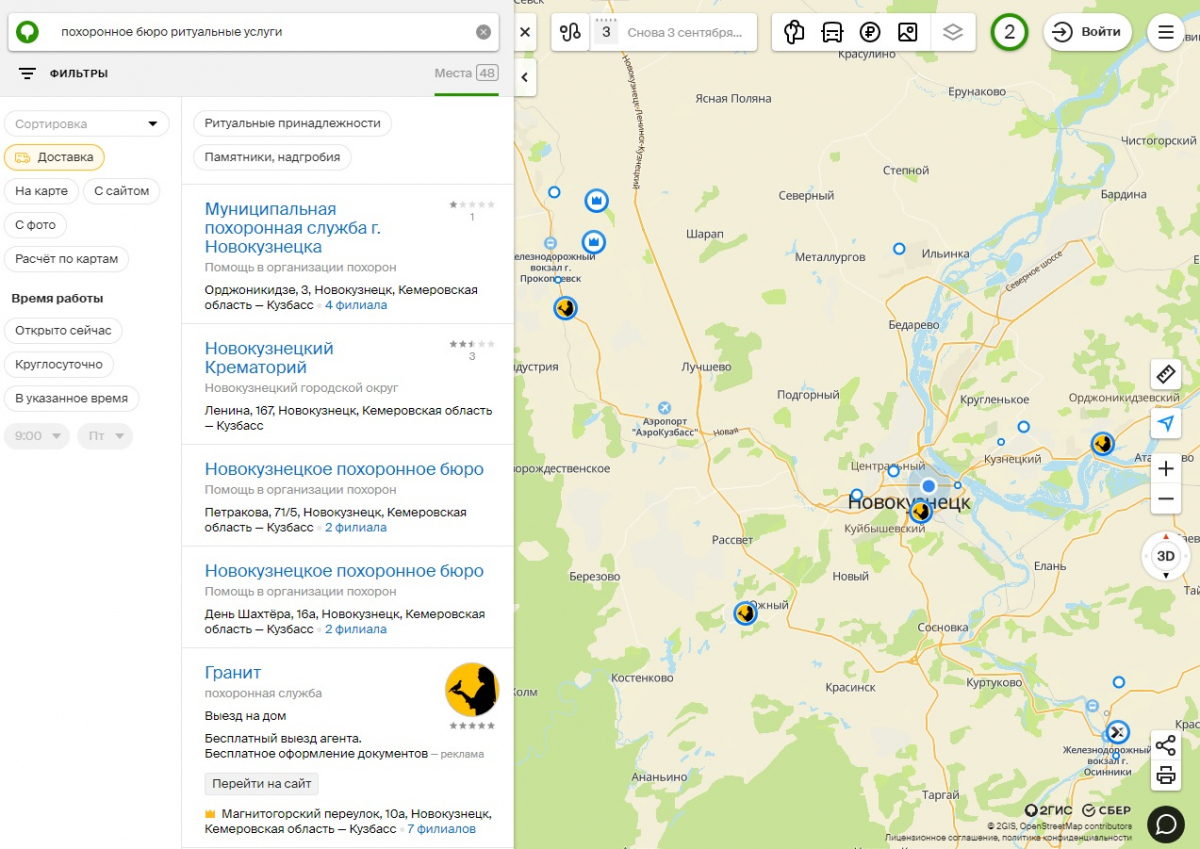Open the Гранит listing title
This screenshot has width=1200, height=849.
coord(233,673)
